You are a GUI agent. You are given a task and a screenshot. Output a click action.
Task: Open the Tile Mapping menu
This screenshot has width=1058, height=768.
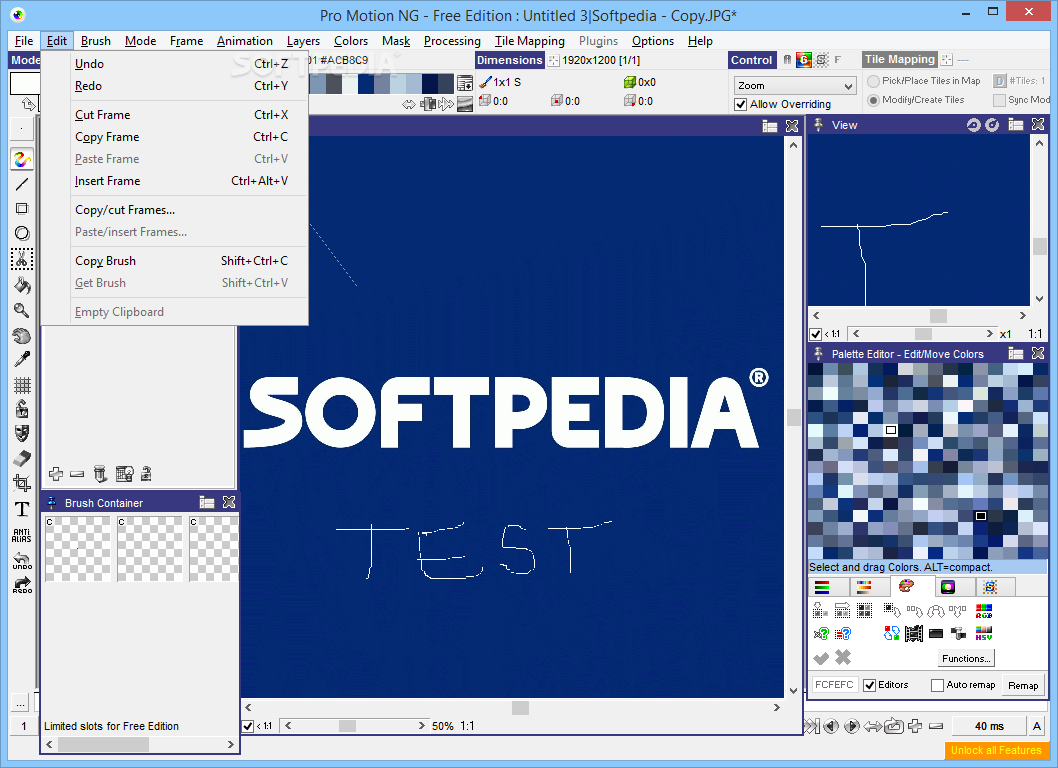click(530, 41)
